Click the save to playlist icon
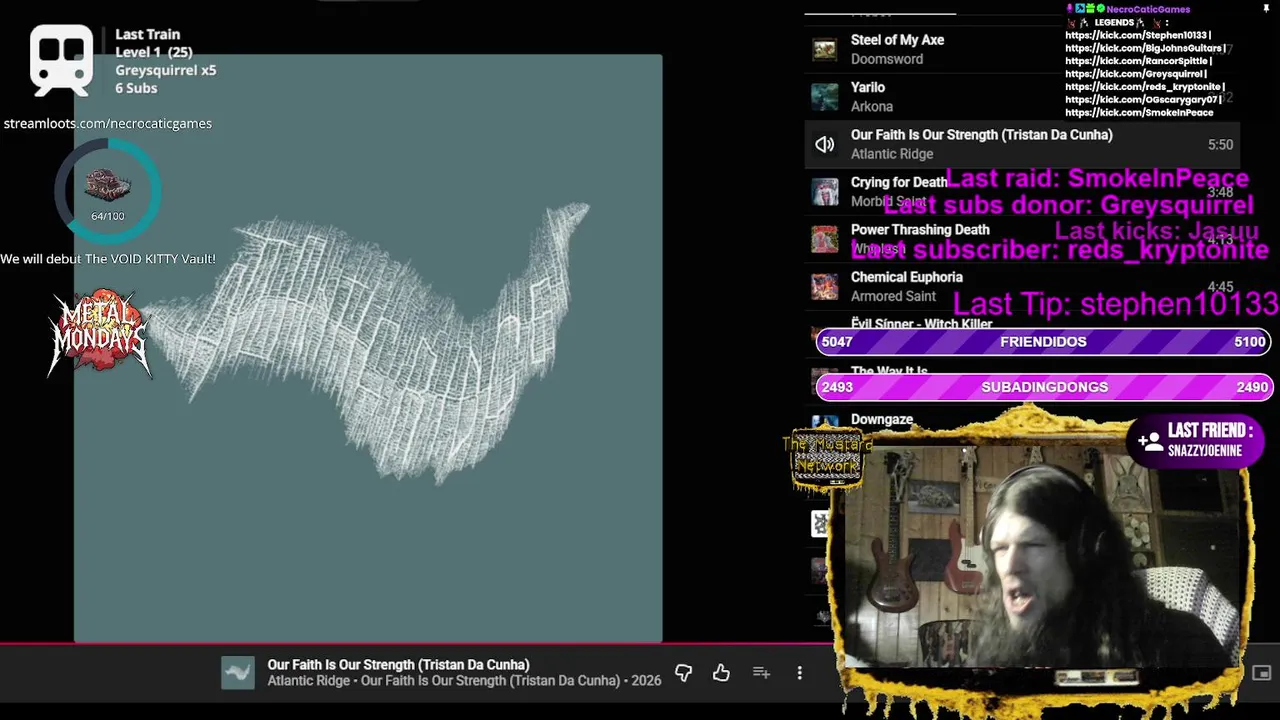Screen dimensions: 1280x720 (x=761, y=673)
